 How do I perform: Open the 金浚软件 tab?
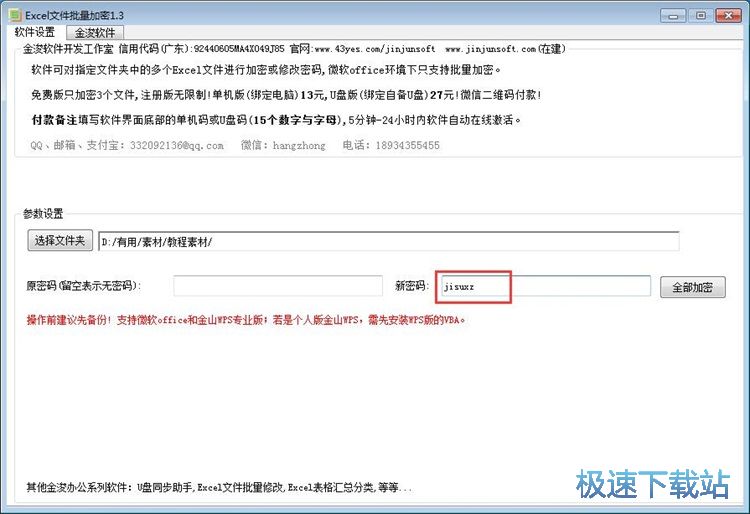click(x=95, y=33)
